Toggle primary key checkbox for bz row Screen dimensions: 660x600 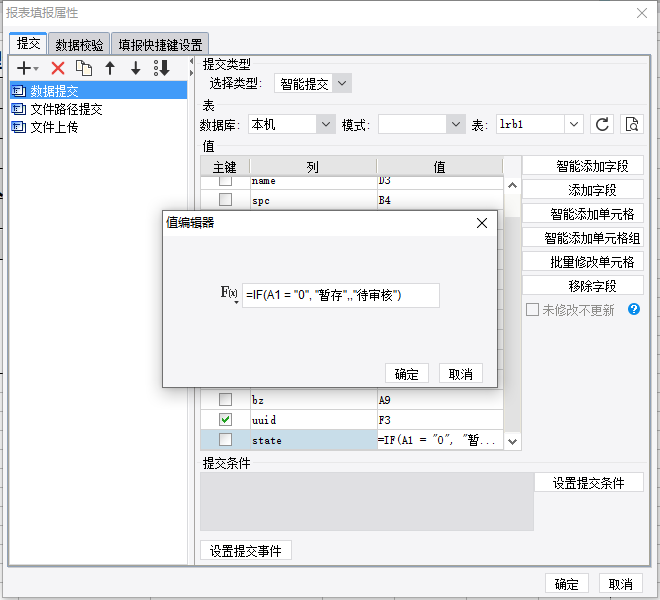[225, 399]
